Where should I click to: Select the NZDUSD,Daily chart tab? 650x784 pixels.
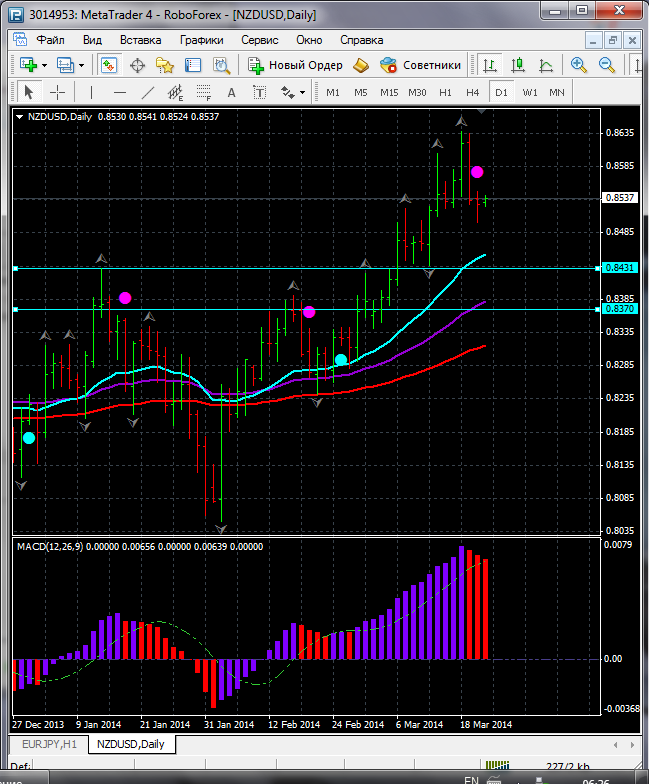click(x=130, y=744)
